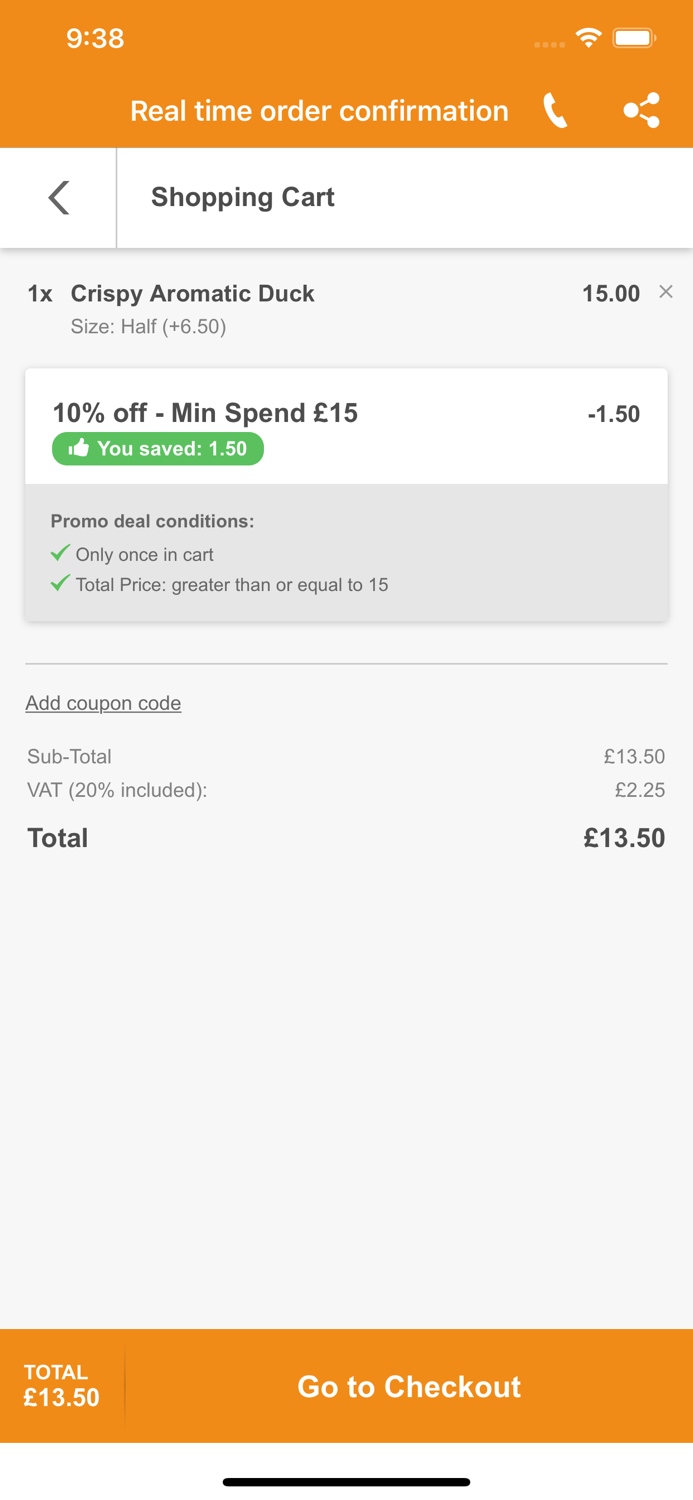Tap the Shopping Cart header title
This screenshot has width=693, height=1500.
tap(242, 197)
